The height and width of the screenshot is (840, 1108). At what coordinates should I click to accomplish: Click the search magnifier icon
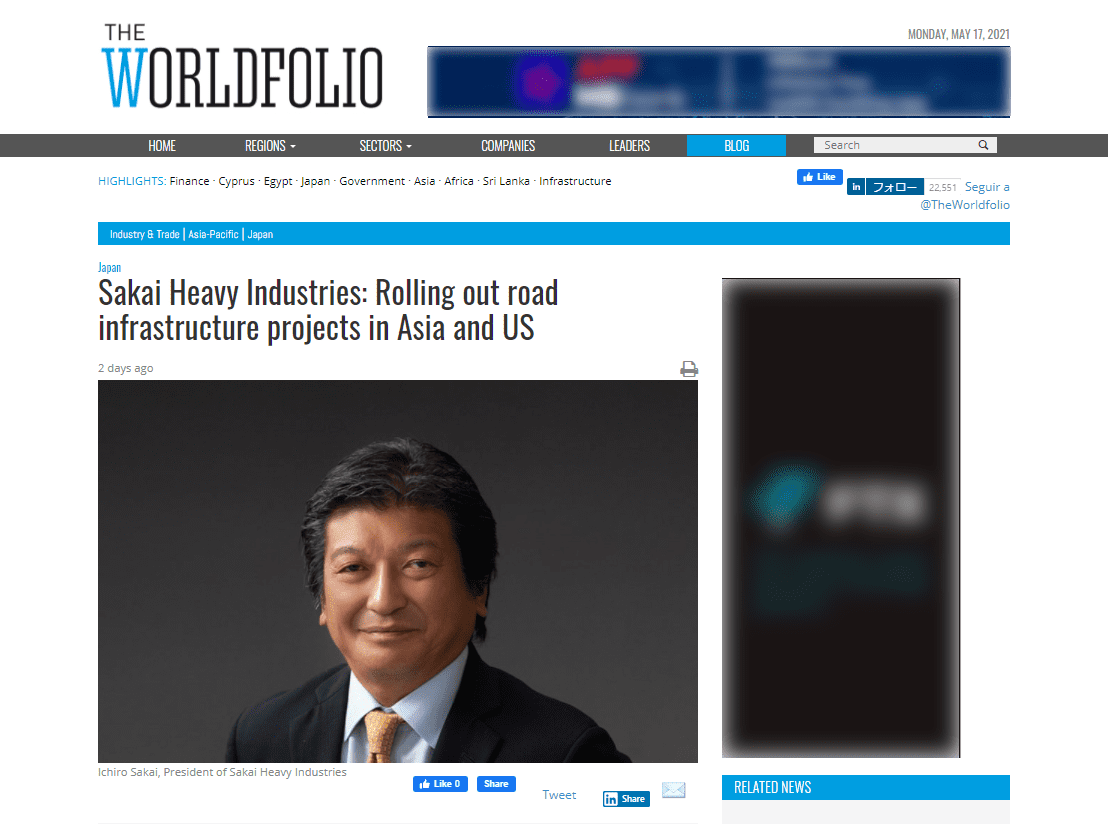coord(983,145)
